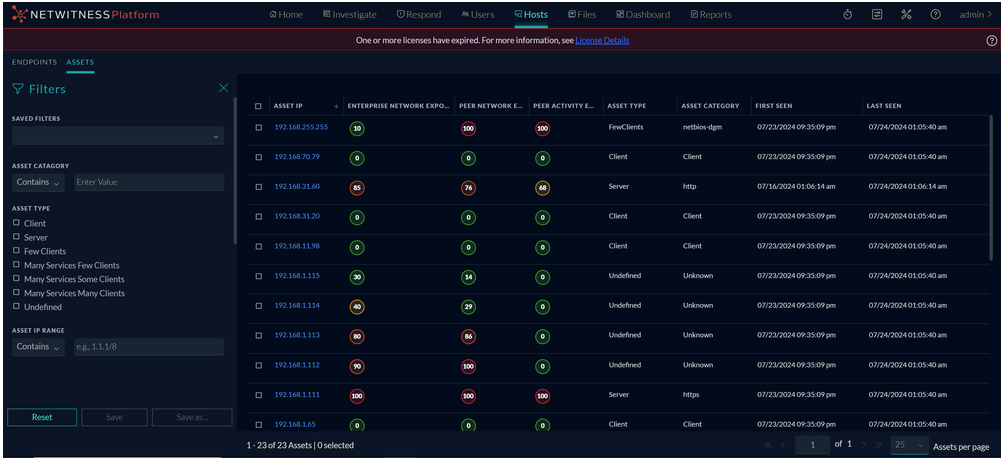Click the Reset filters button
The image size is (1002, 461).
click(42, 418)
